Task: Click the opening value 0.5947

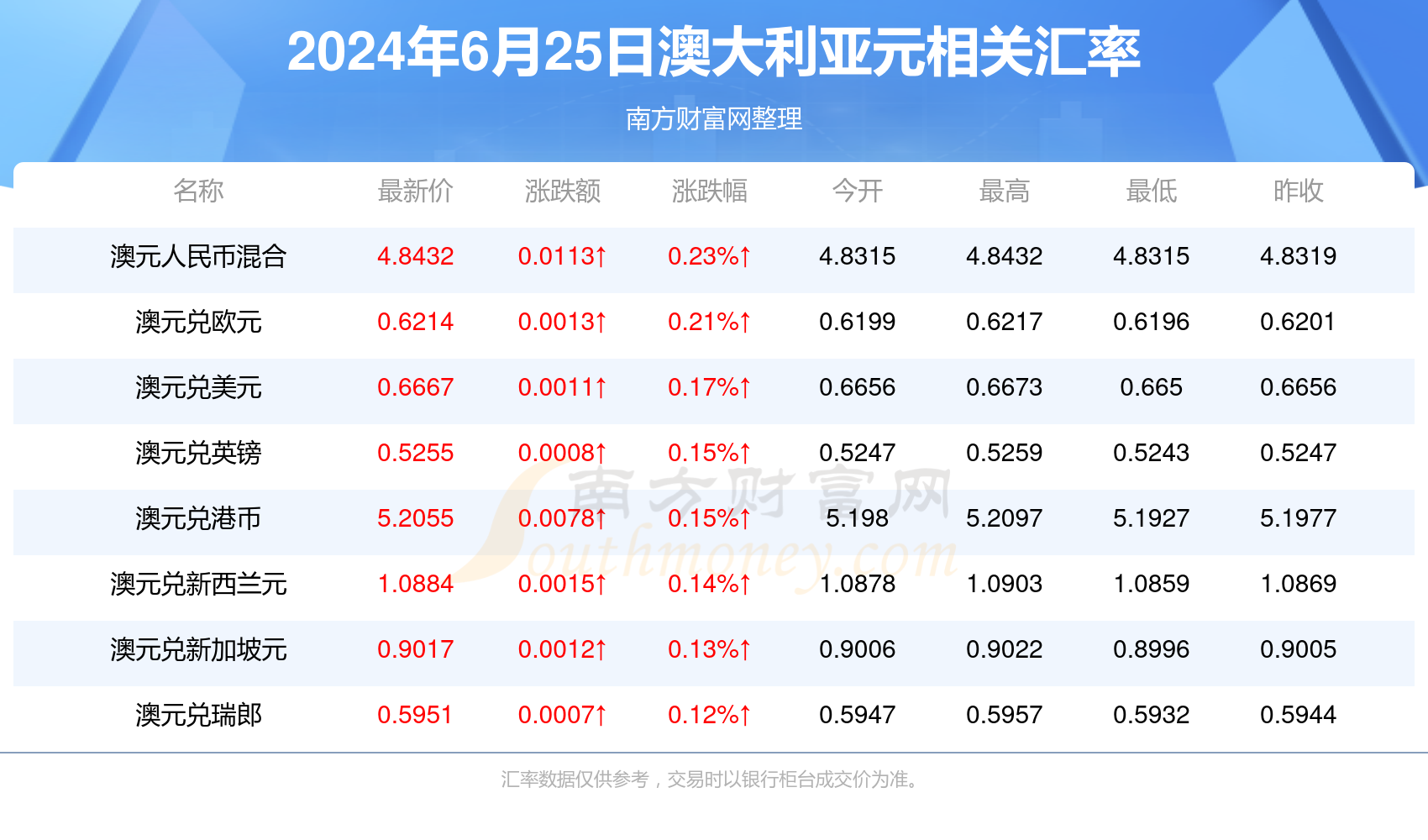Action: coord(858,715)
